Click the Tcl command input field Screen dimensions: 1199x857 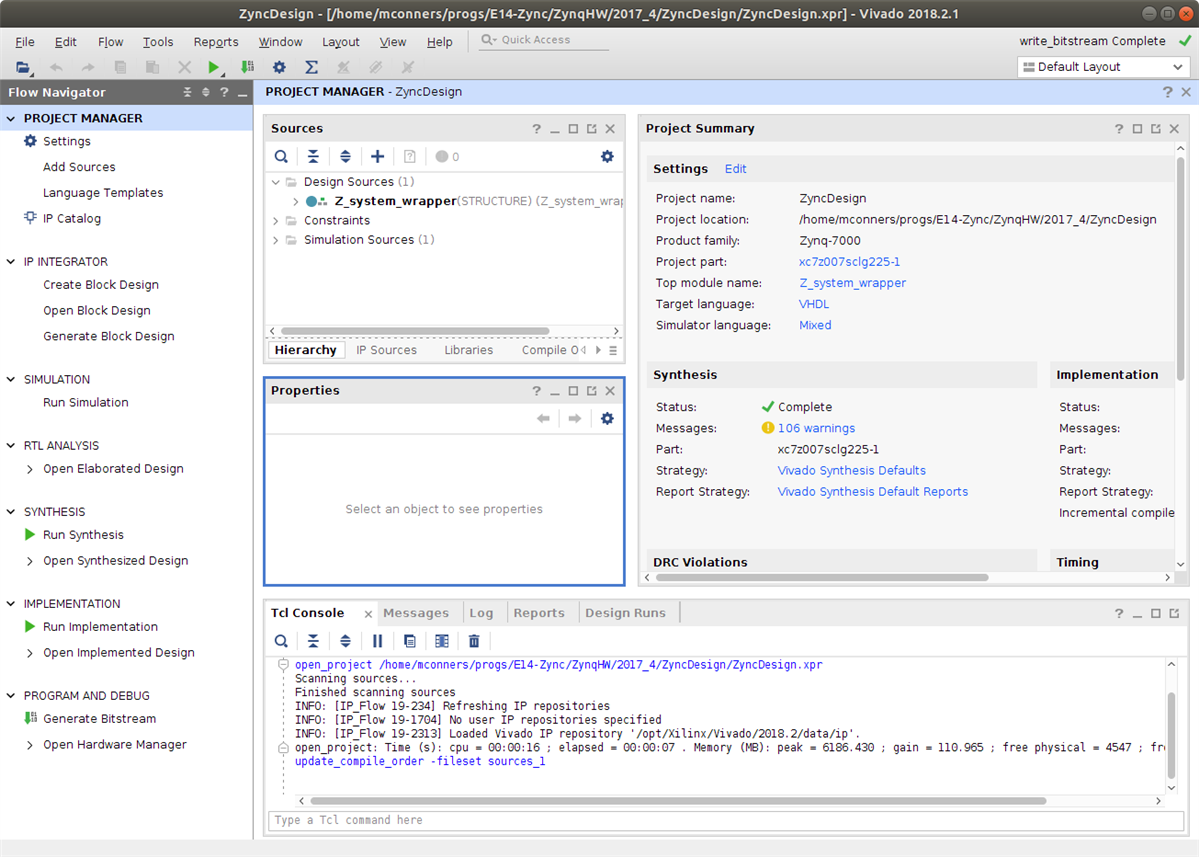[x=725, y=820]
